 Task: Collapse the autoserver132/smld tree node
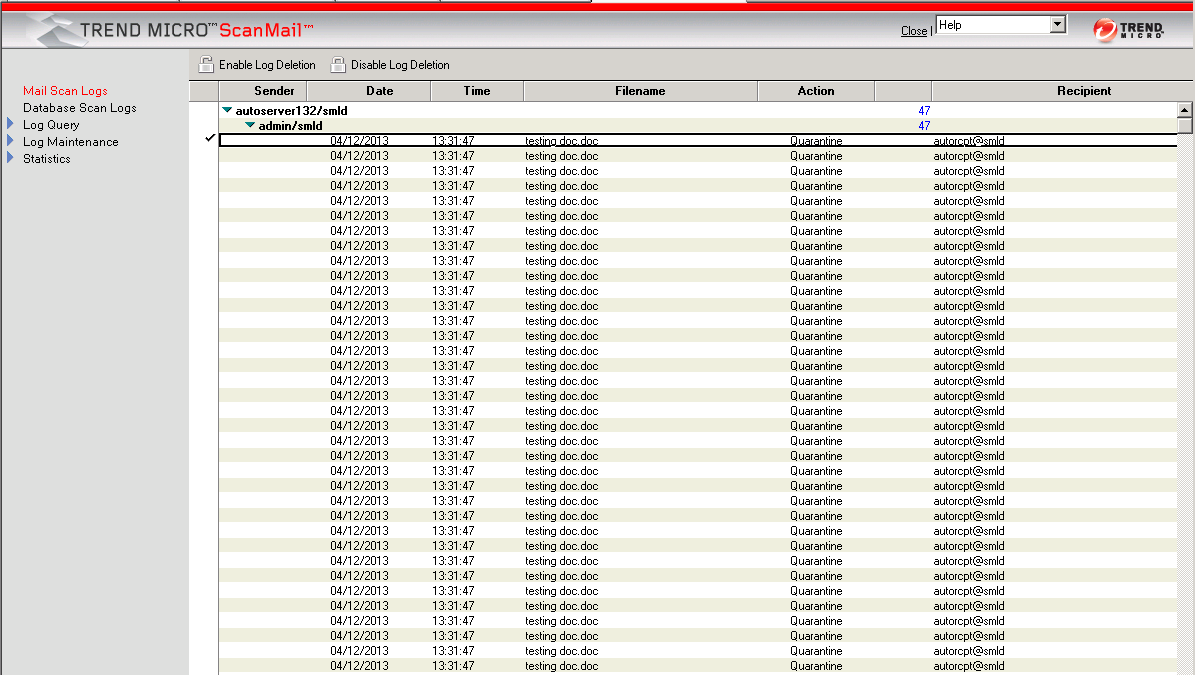coord(227,111)
